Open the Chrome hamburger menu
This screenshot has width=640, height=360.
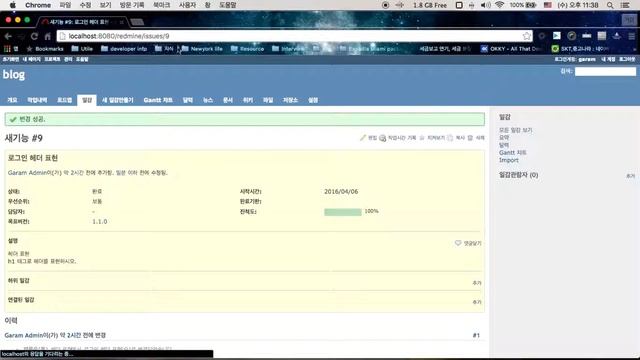click(631, 36)
